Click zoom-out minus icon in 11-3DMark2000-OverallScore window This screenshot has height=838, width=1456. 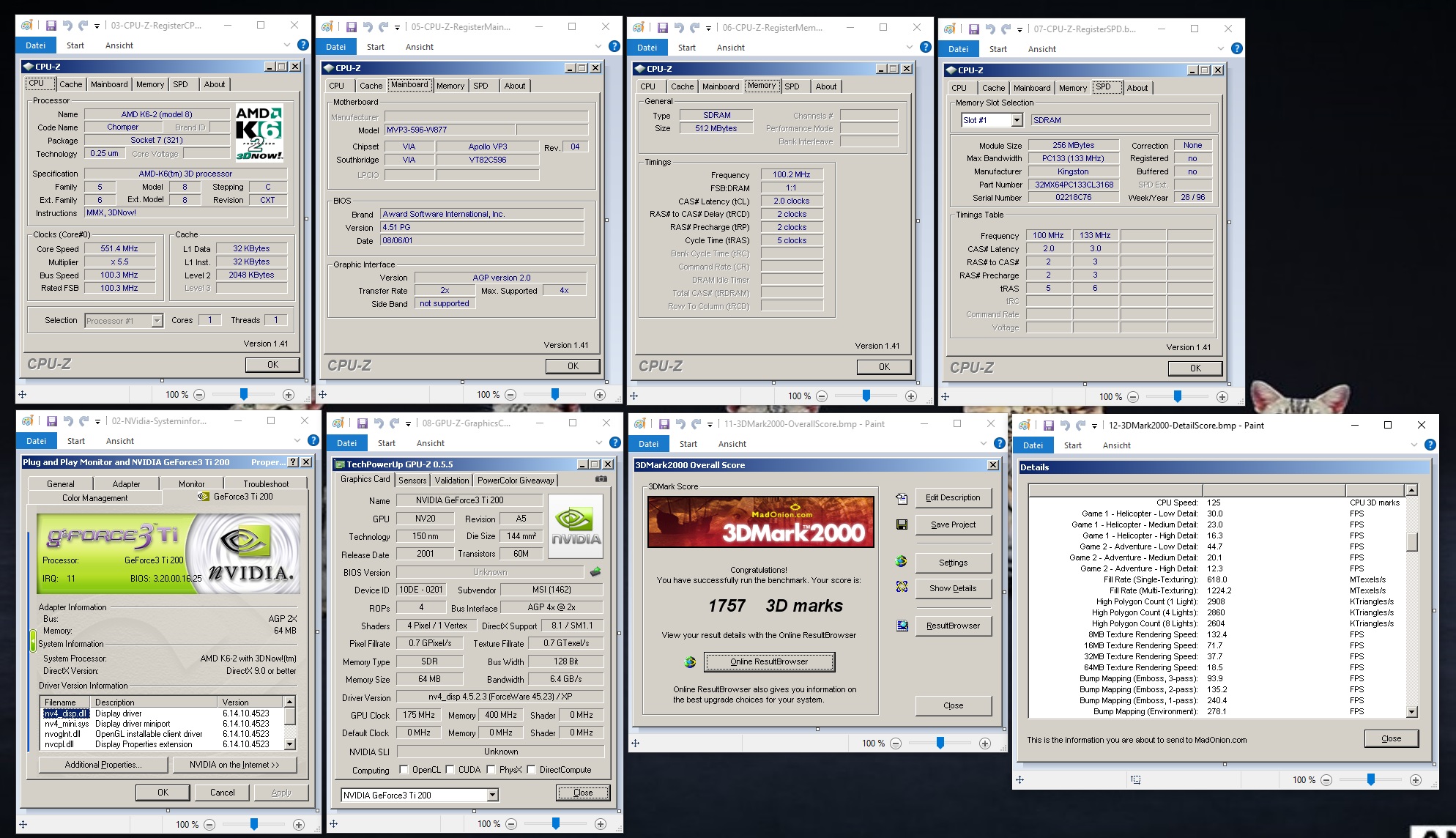[x=896, y=743]
